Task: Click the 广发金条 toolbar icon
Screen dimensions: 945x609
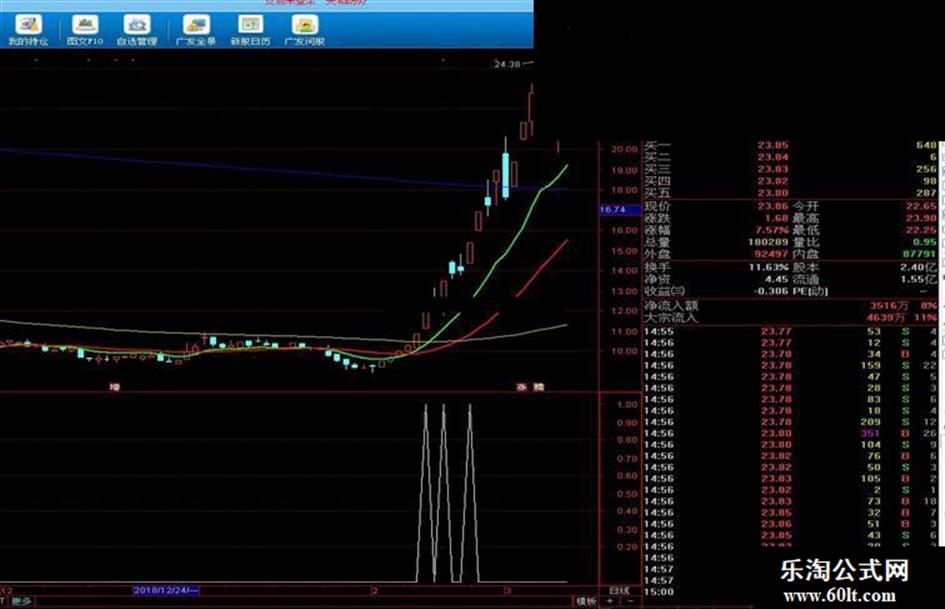Action: point(196,30)
